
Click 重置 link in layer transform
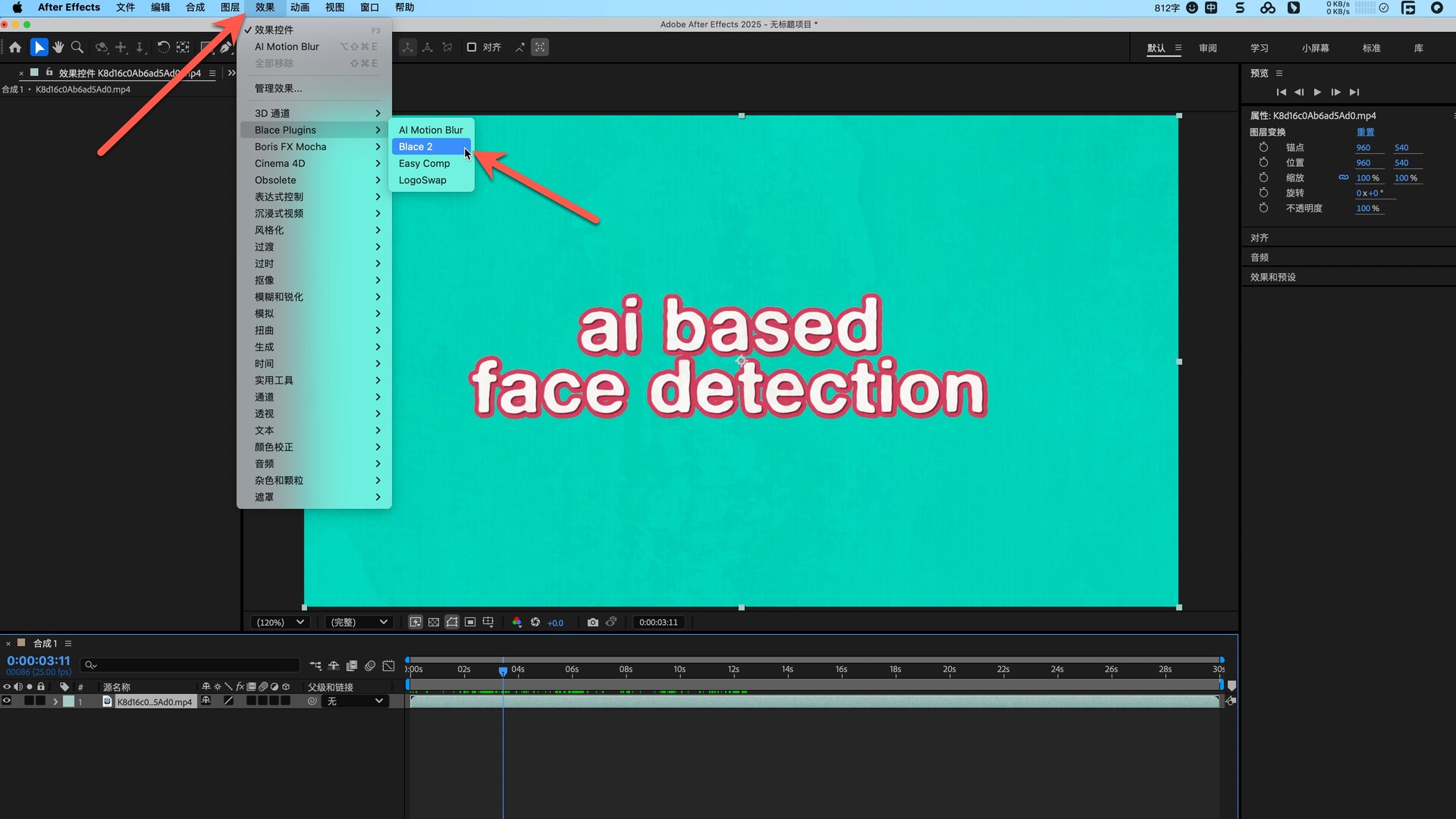(x=1365, y=132)
